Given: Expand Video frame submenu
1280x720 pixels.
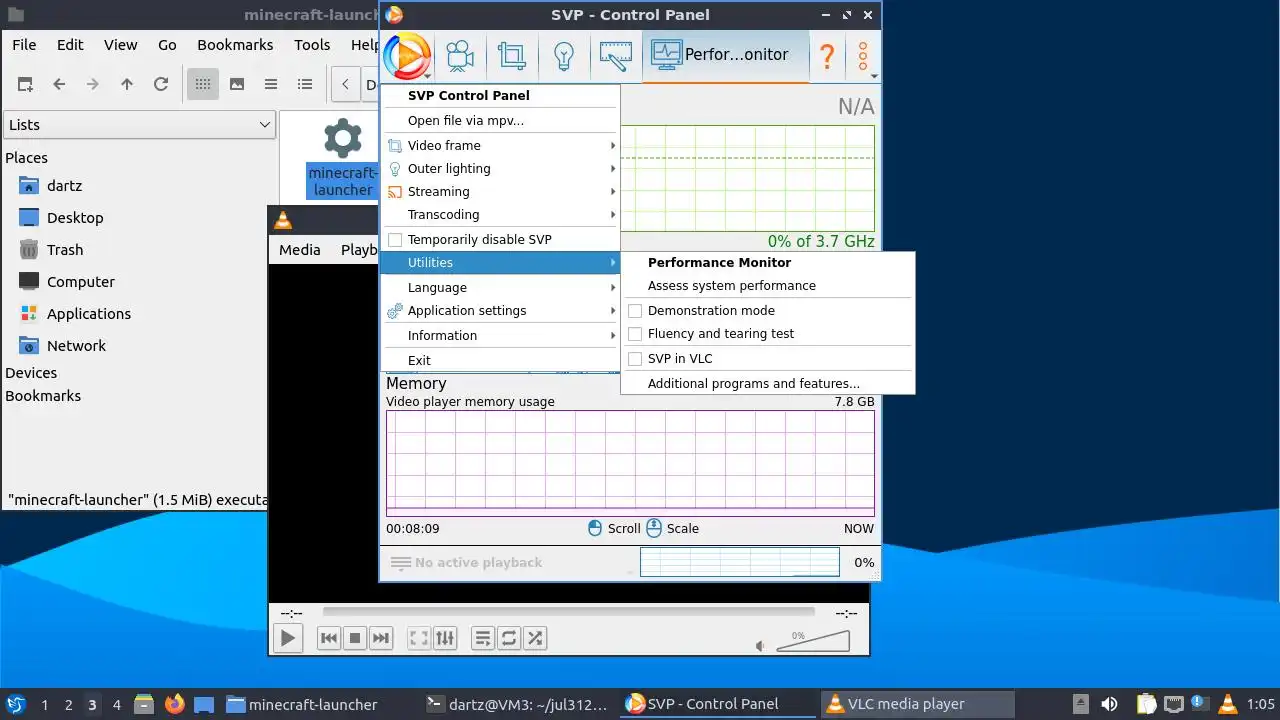Looking at the screenshot, I should (x=500, y=145).
